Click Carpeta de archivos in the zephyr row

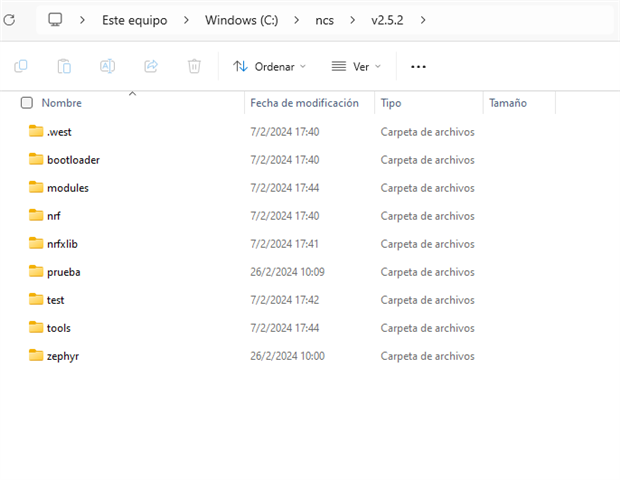(x=427, y=356)
